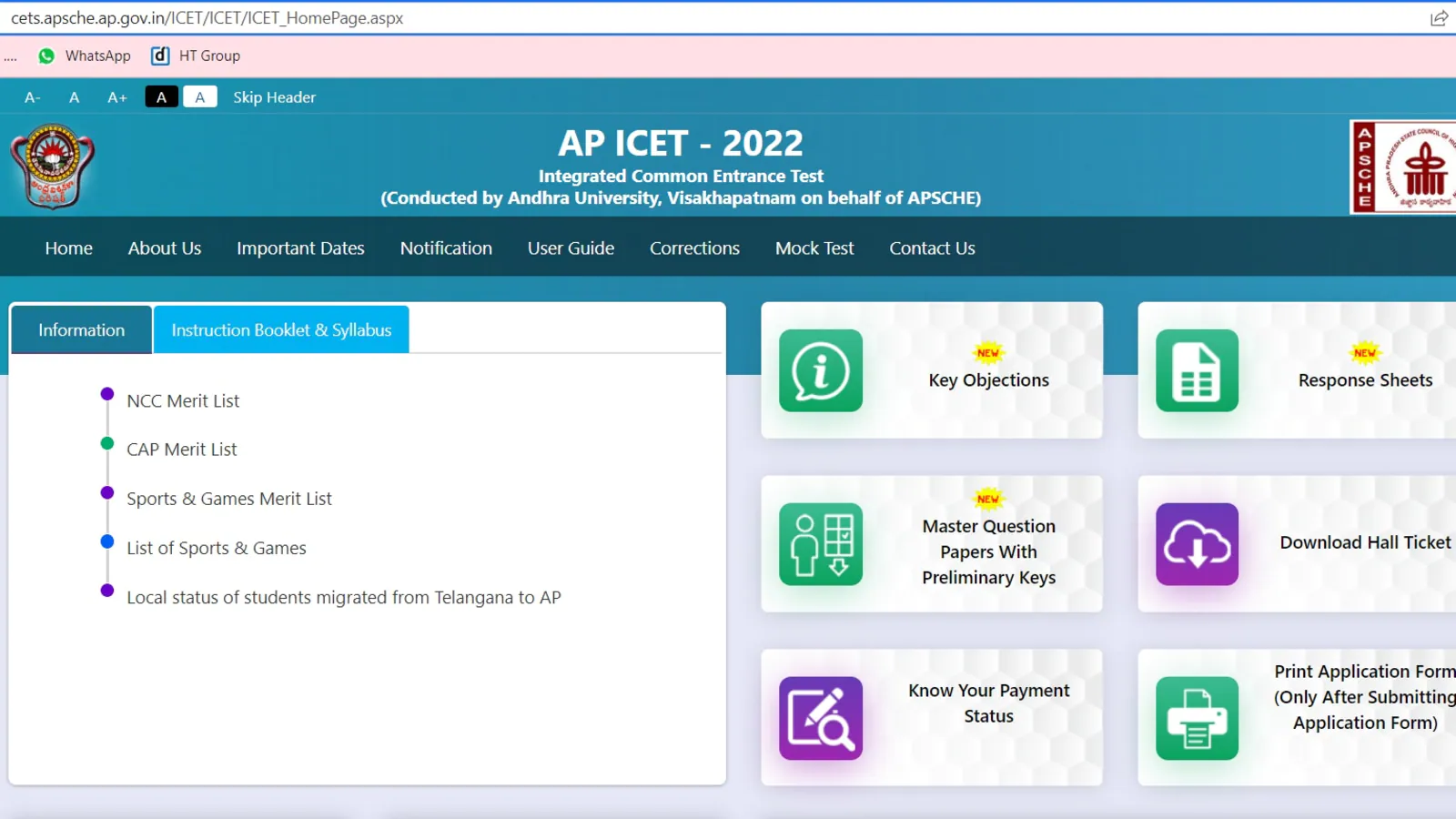The width and height of the screenshot is (1456, 819).
Task: Open the NCC Merit List link
Action: (x=183, y=400)
